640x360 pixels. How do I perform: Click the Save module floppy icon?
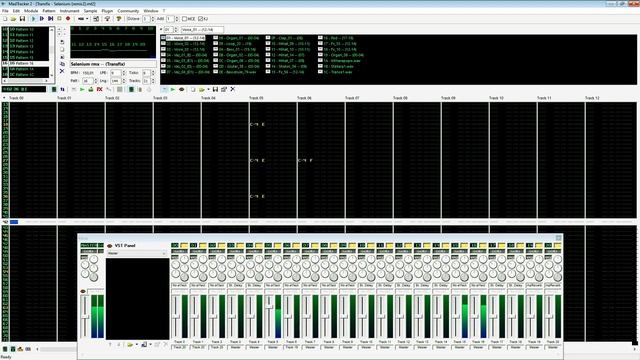(22, 19)
